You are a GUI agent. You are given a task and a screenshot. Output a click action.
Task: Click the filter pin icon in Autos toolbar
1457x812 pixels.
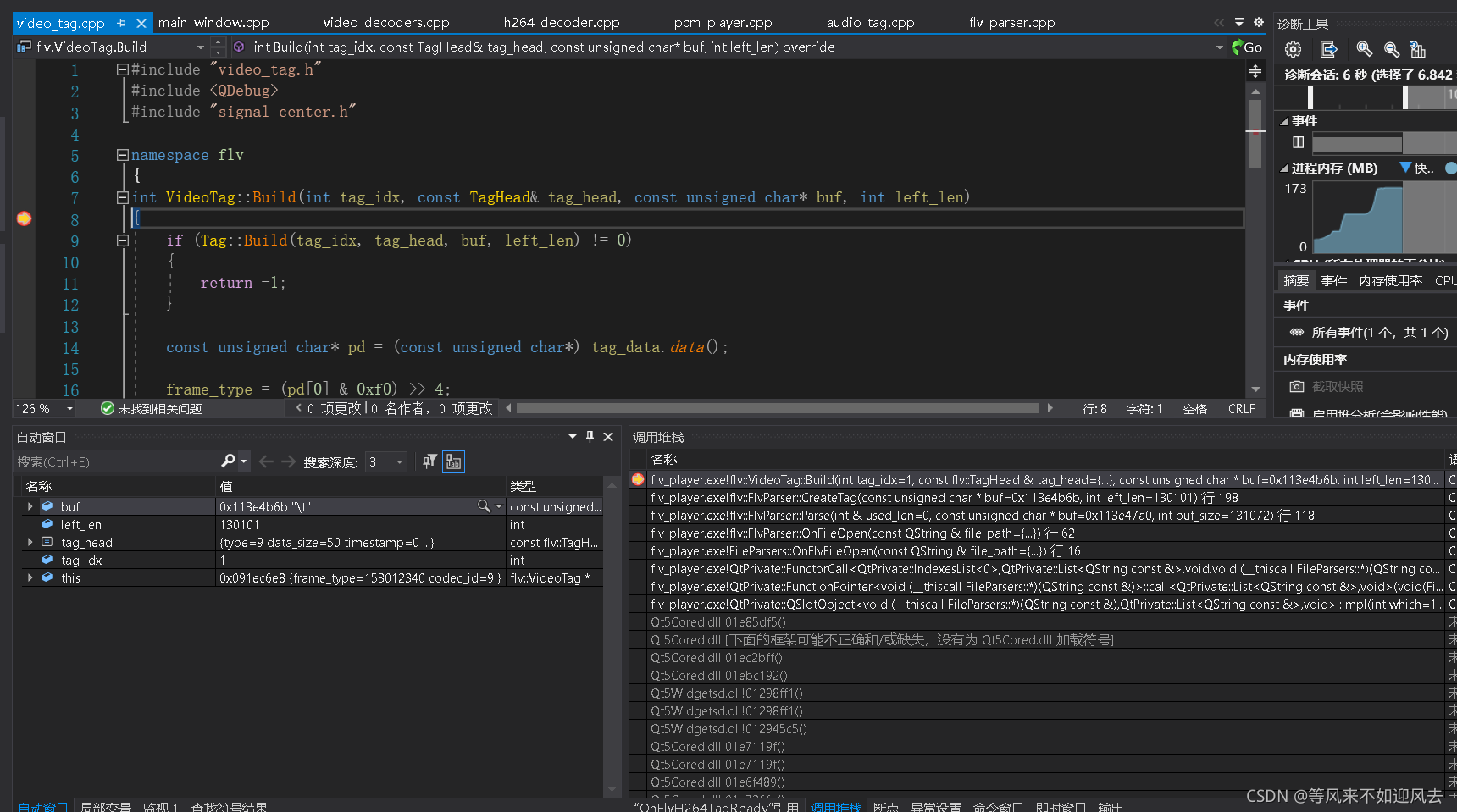(x=429, y=461)
